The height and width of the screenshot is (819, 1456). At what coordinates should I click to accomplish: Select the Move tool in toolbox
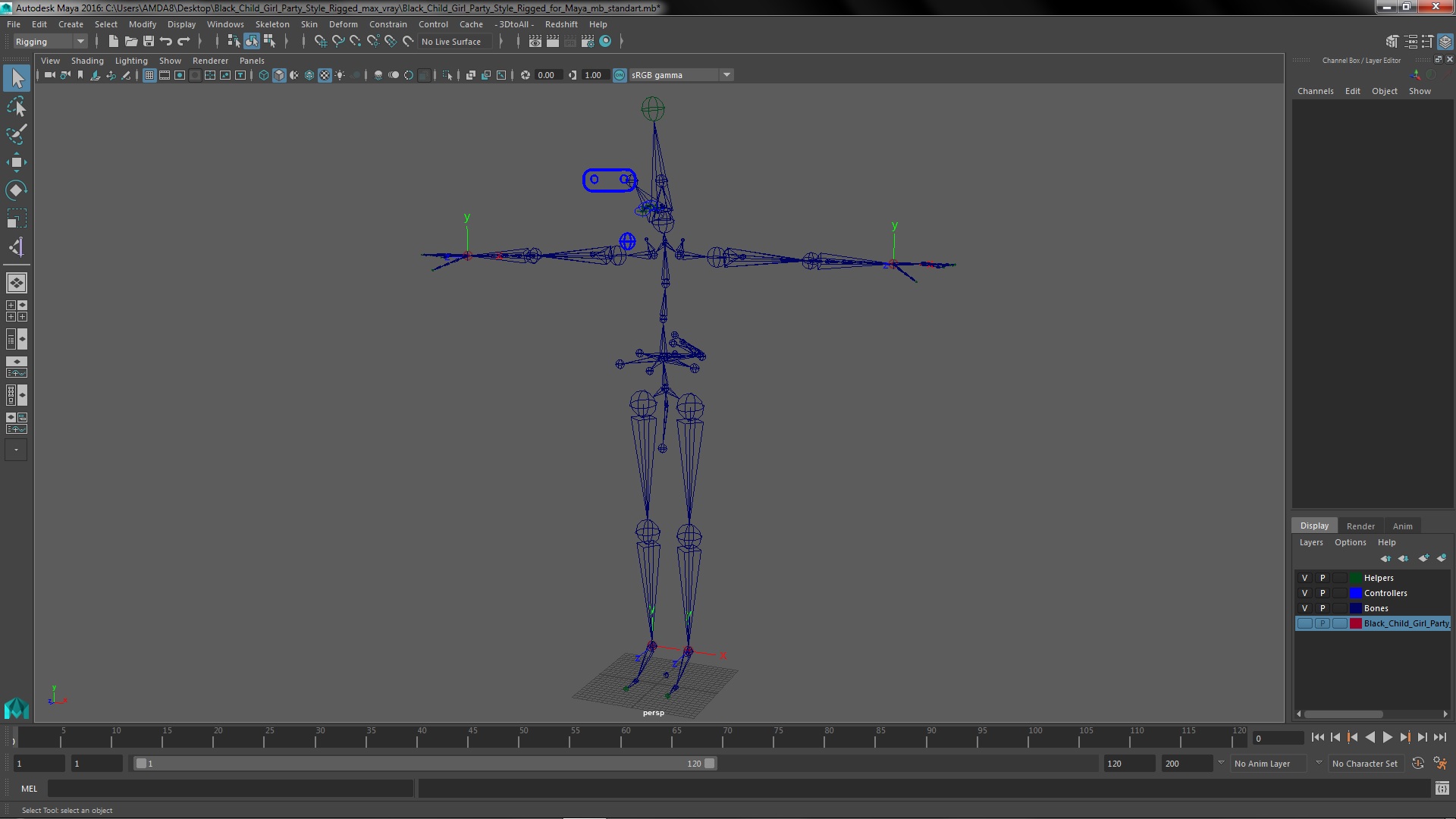point(16,162)
